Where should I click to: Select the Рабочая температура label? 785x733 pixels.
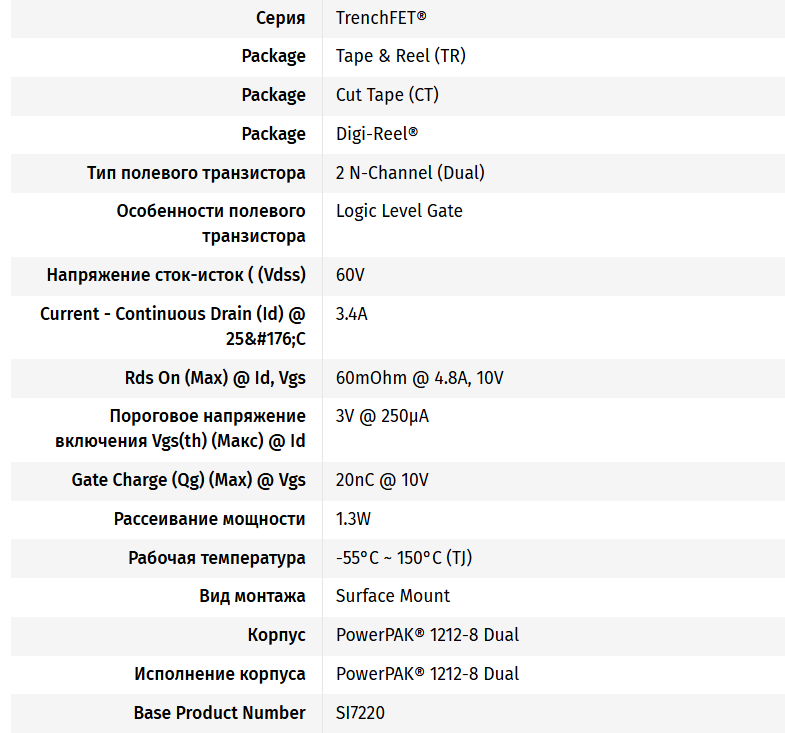click(x=217, y=558)
